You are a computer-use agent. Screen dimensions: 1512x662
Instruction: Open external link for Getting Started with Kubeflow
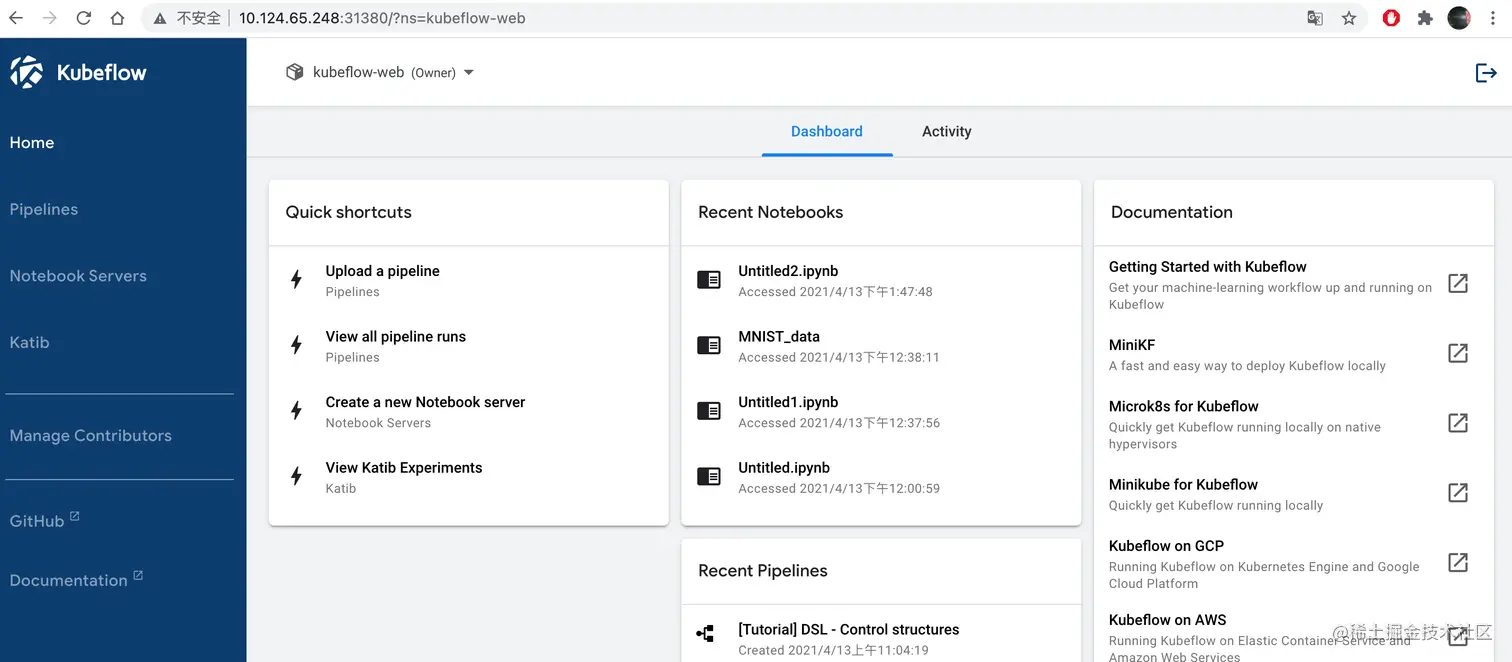(1458, 284)
